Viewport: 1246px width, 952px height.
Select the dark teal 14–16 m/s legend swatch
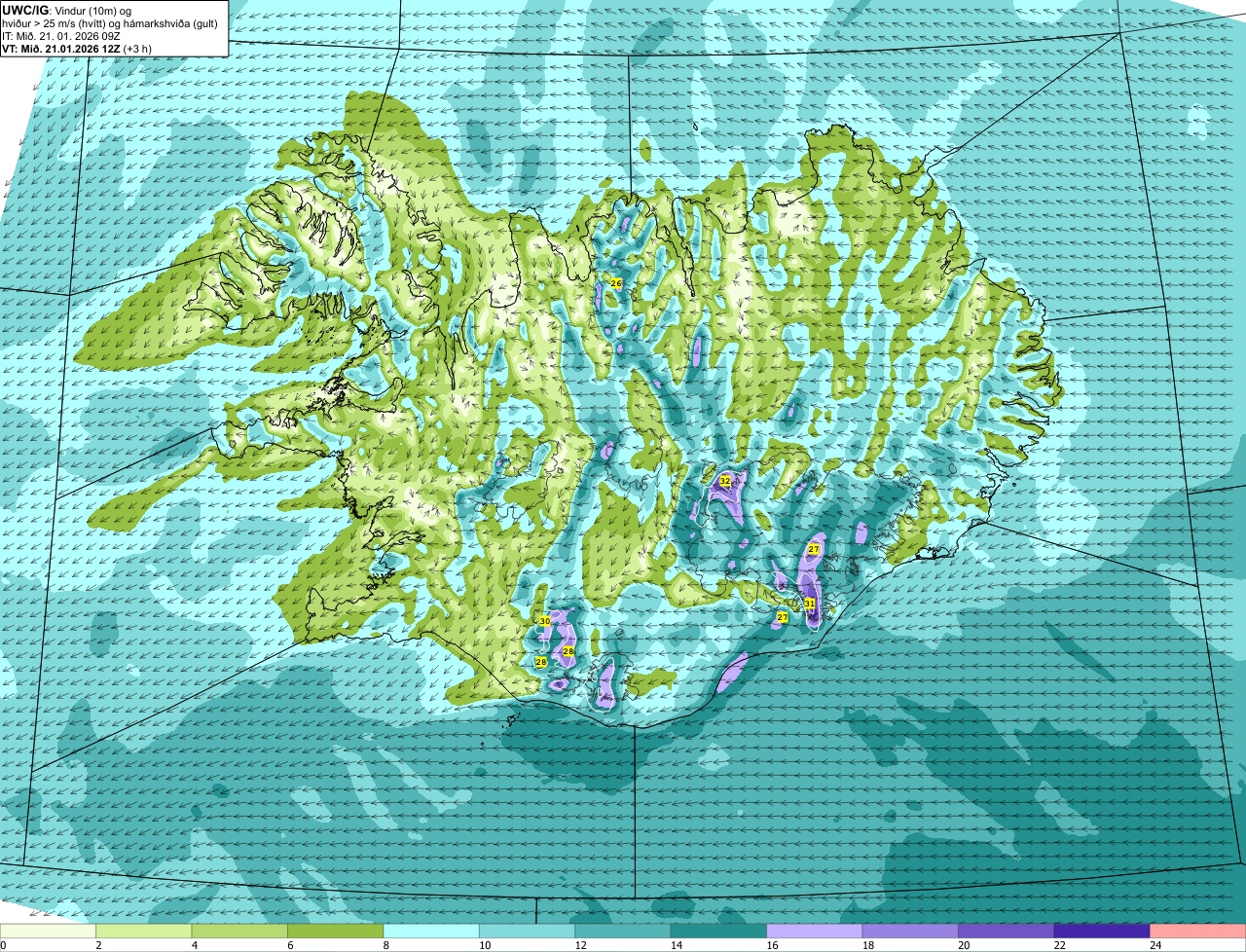click(719, 931)
